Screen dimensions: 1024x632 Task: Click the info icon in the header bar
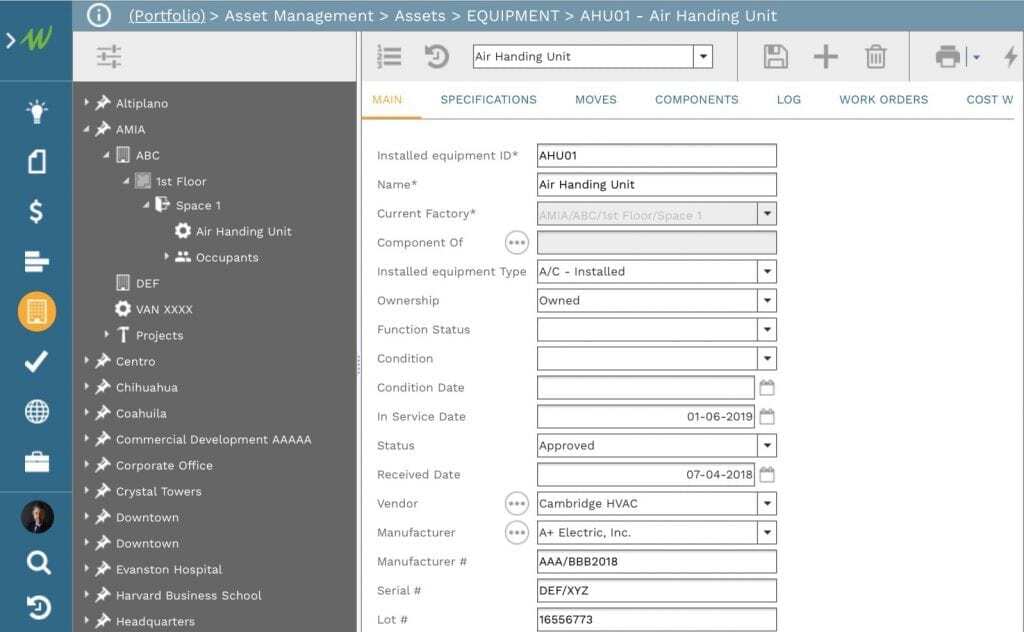point(99,15)
